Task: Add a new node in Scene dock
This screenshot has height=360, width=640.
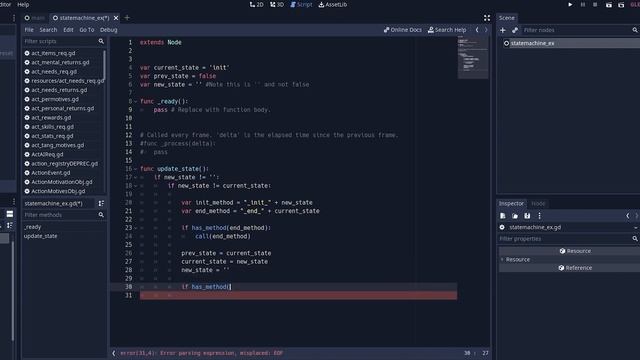Action: 502,30
